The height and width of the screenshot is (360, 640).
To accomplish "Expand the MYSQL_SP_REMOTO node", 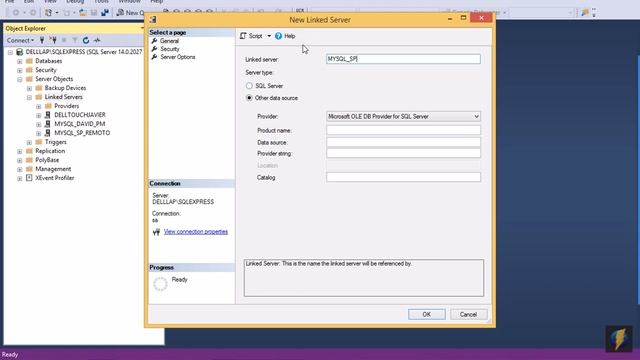I will tap(39, 133).
